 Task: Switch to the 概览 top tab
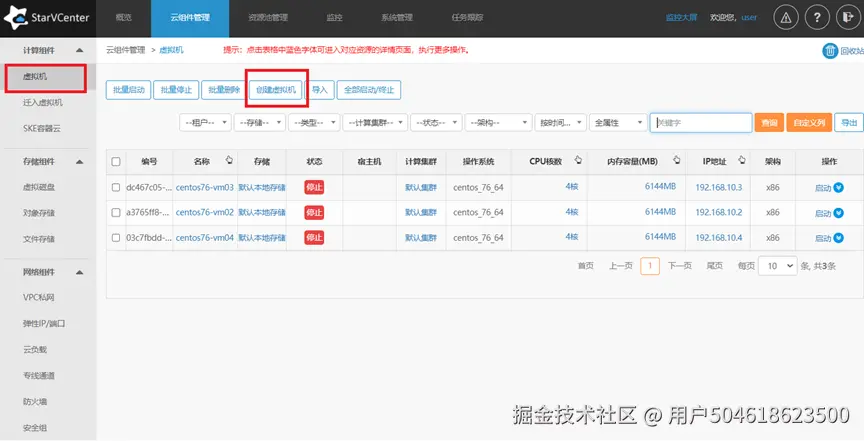click(123, 18)
